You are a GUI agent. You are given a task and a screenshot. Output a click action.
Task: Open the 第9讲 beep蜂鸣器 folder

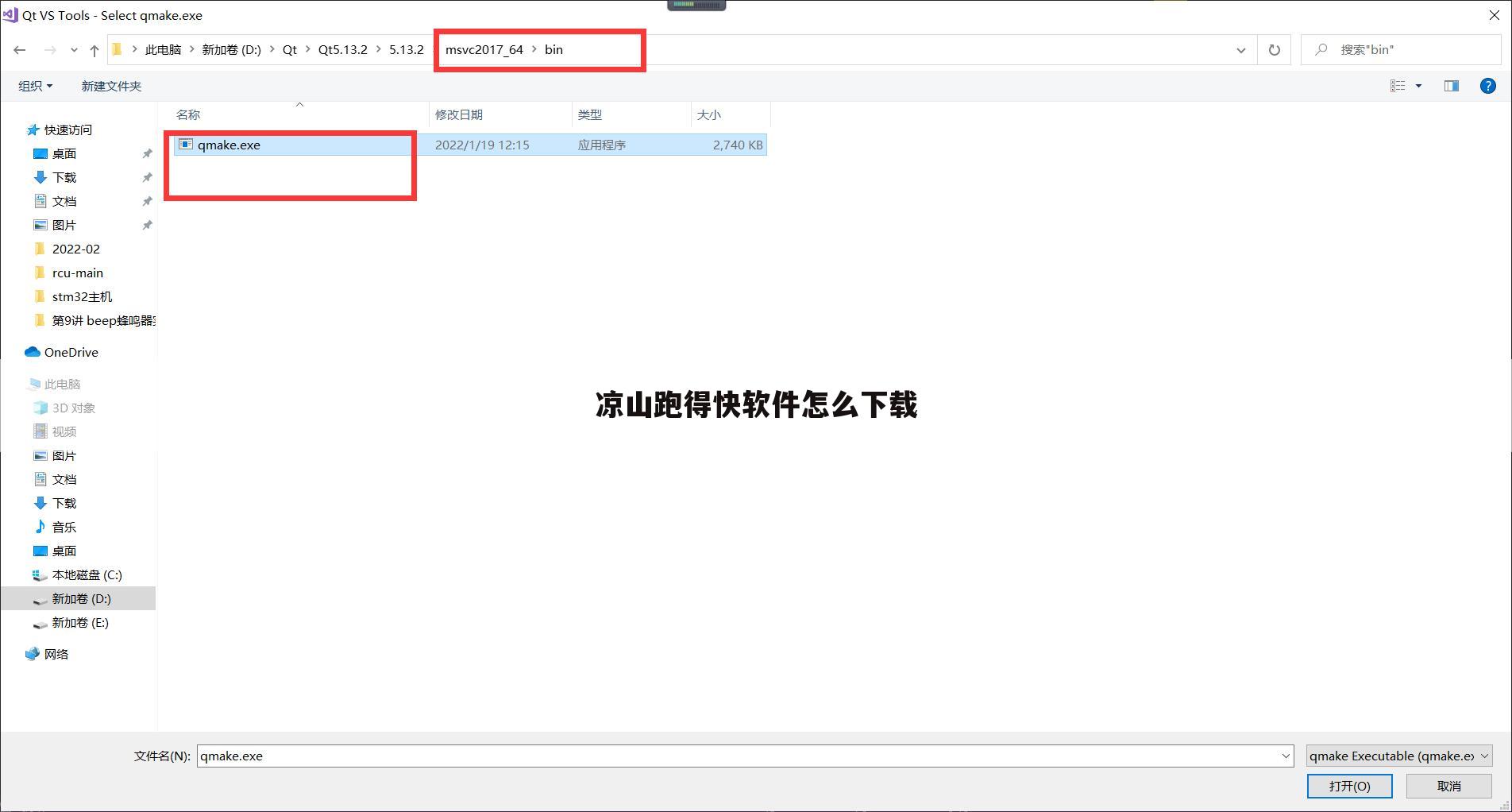[x=103, y=320]
